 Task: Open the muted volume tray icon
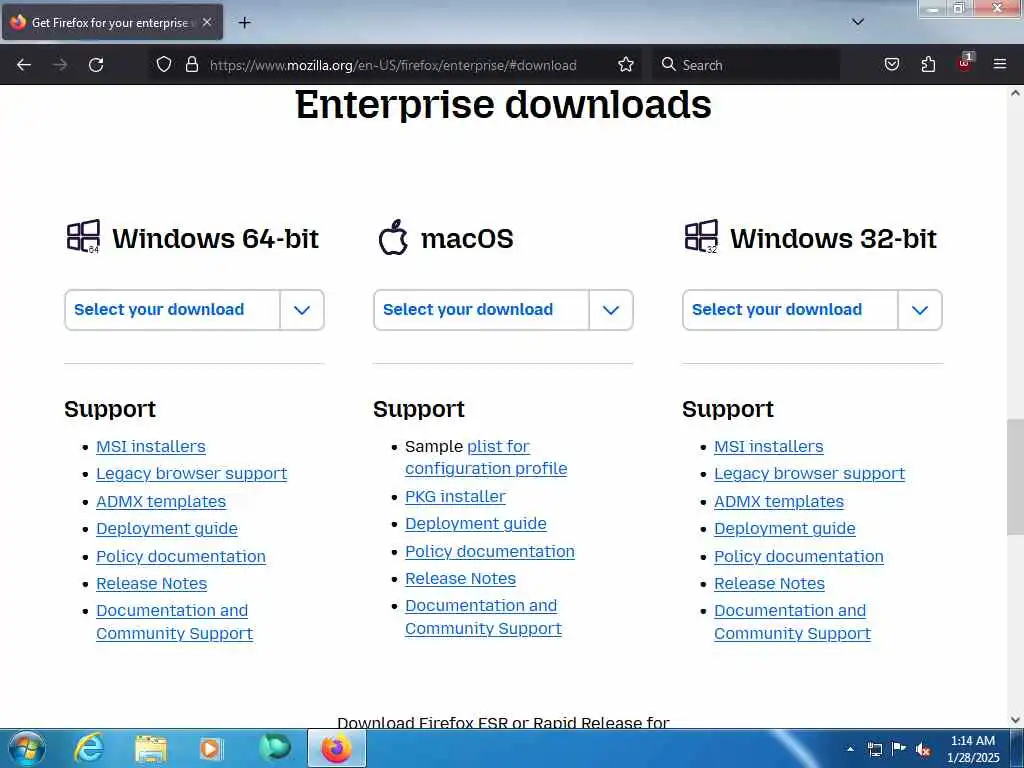(923, 749)
